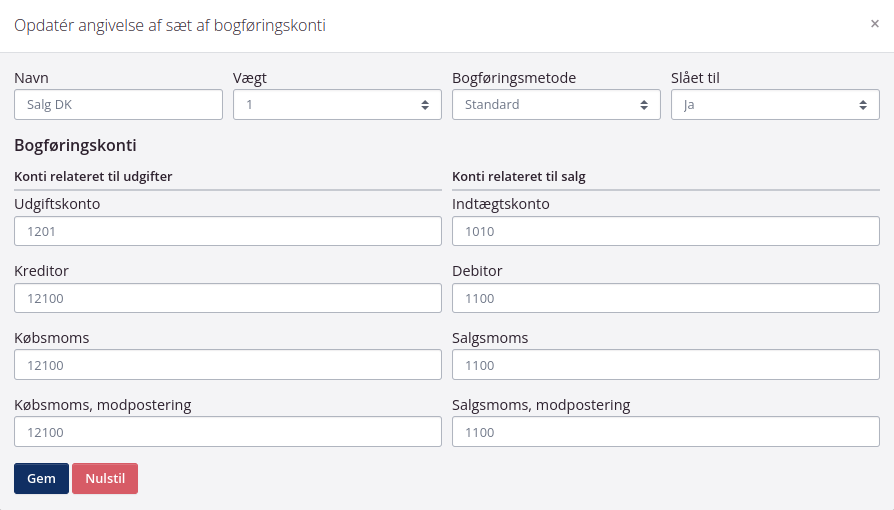Select the Købsmoms input field
This screenshot has height=510, width=894.
[x=227, y=365]
